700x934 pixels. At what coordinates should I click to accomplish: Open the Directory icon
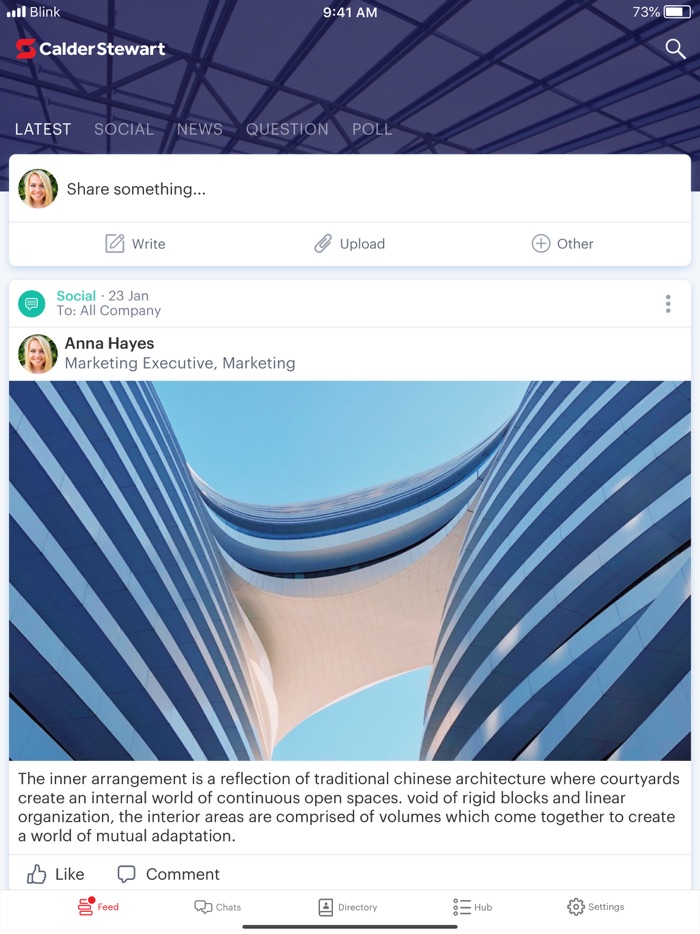pyautogui.click(x=325, y=907)
